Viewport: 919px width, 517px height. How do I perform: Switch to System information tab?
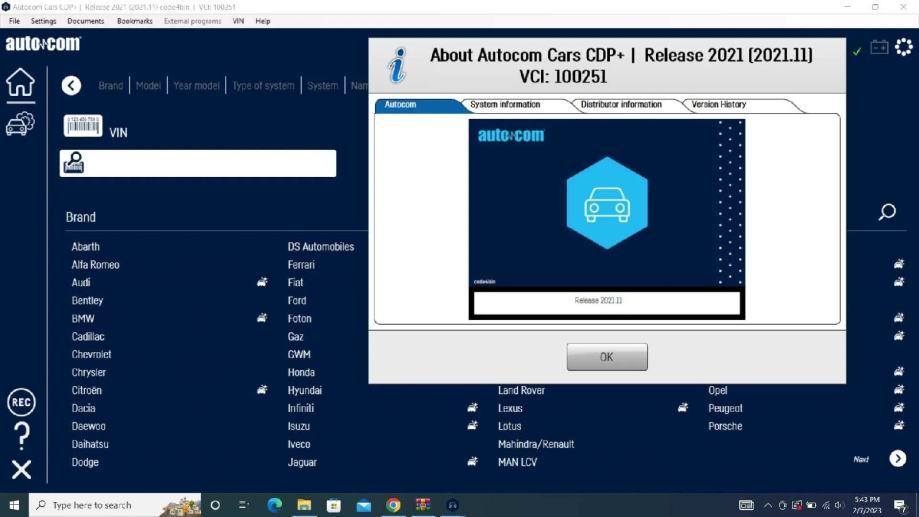click(505, 104)
